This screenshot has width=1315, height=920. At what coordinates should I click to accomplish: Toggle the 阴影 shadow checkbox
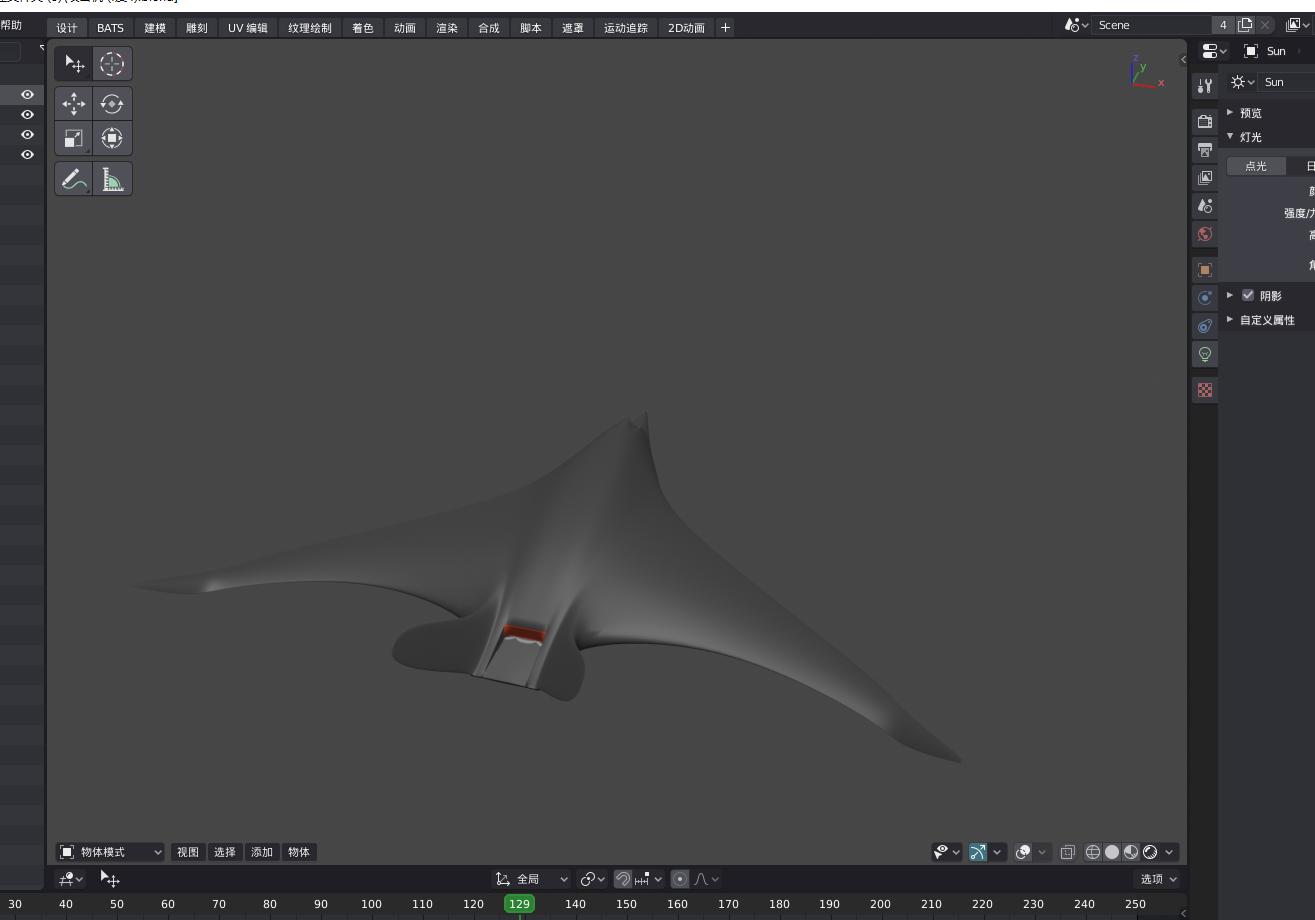(1248, 295)
